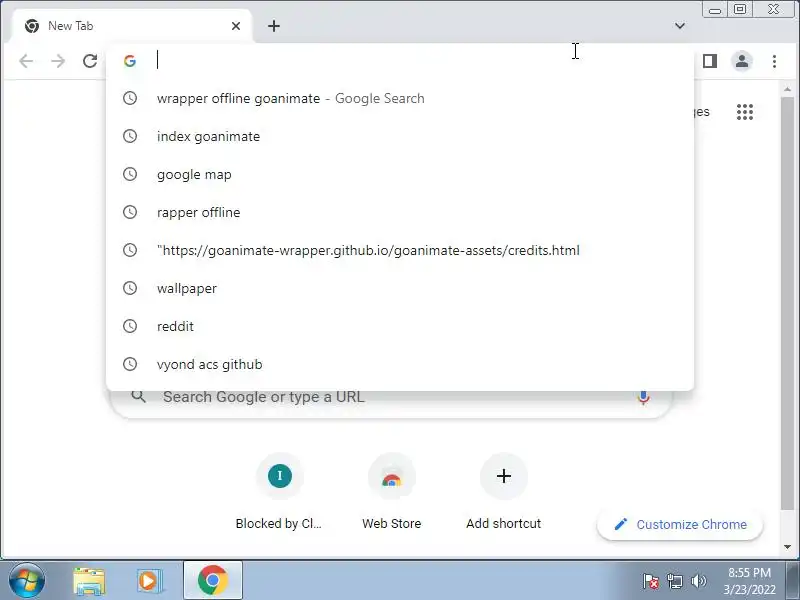Click the vertical scrollbar thumb
Image resolution: width=800 pixels, height=600 pixels.
[x=787, y=303]
